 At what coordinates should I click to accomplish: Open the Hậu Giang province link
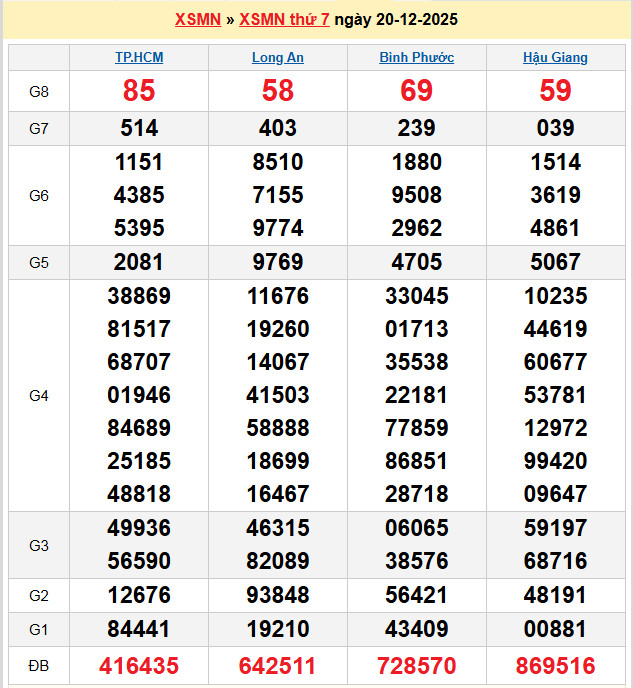click(x=555, y=58)
